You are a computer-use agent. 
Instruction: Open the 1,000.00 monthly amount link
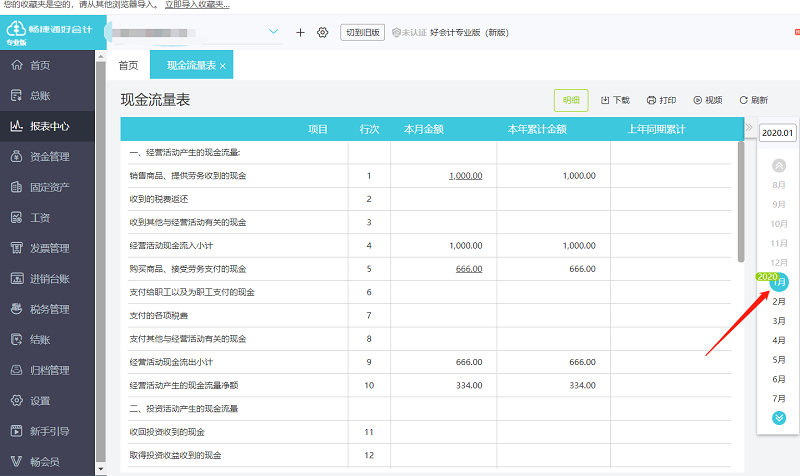[465, 176]
